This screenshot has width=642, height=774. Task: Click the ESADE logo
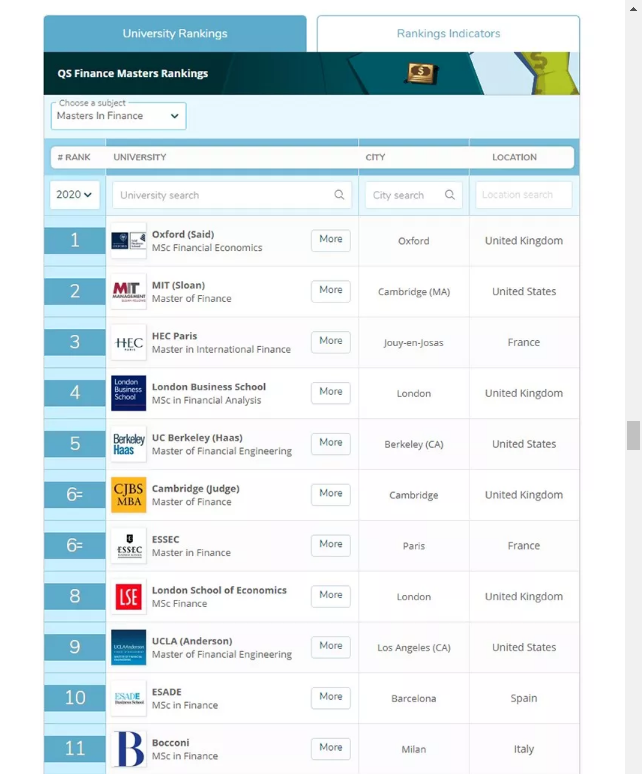(x=128, y=698)
